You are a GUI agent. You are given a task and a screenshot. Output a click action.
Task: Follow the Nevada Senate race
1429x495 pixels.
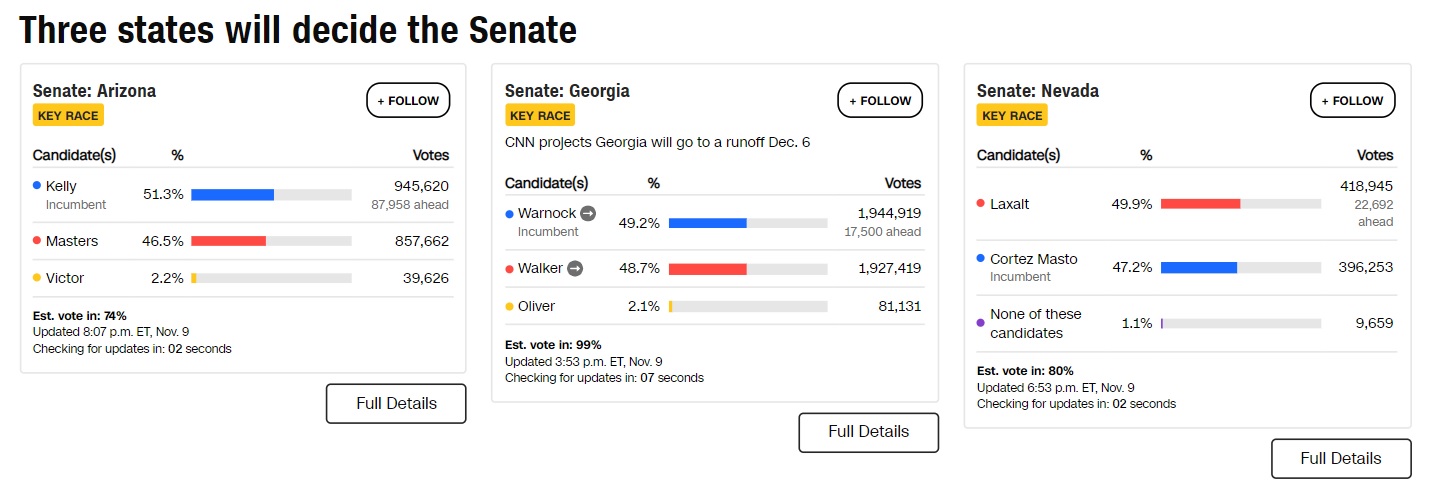(1352, 101)
